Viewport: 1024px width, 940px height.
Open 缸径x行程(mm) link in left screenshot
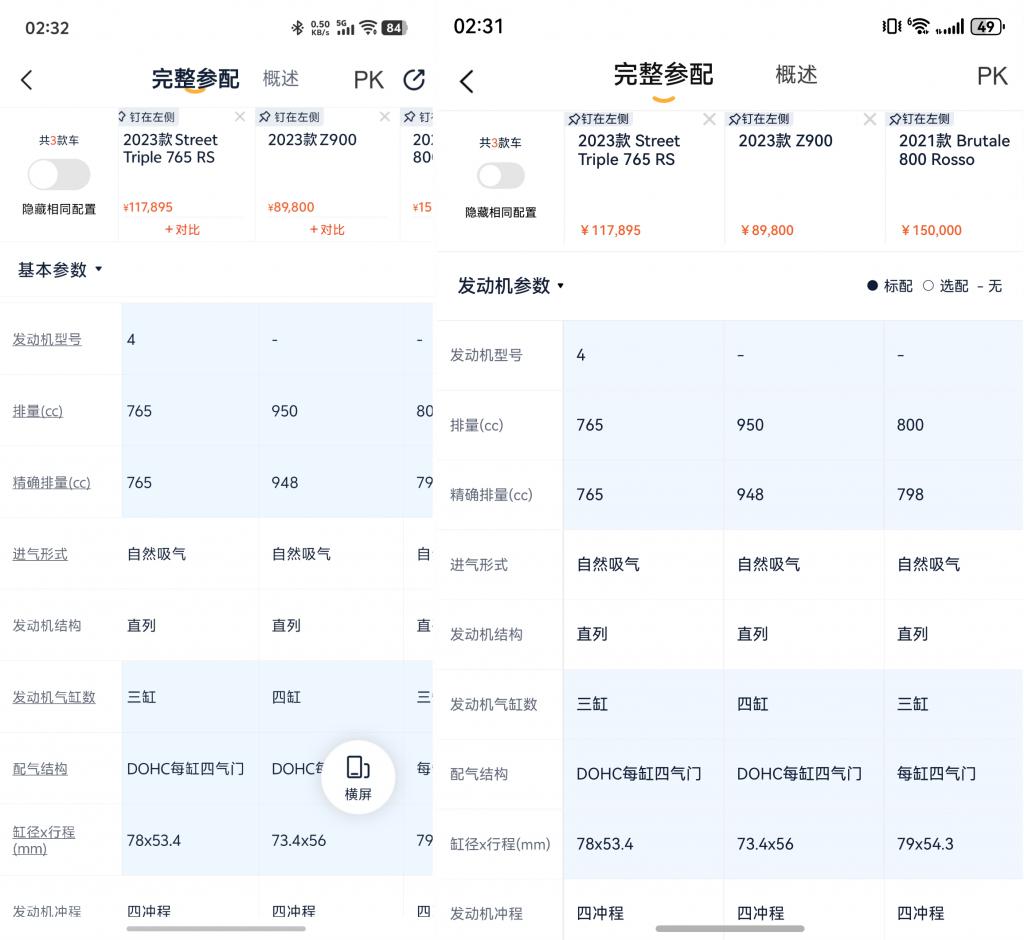[x=44, y=840]
